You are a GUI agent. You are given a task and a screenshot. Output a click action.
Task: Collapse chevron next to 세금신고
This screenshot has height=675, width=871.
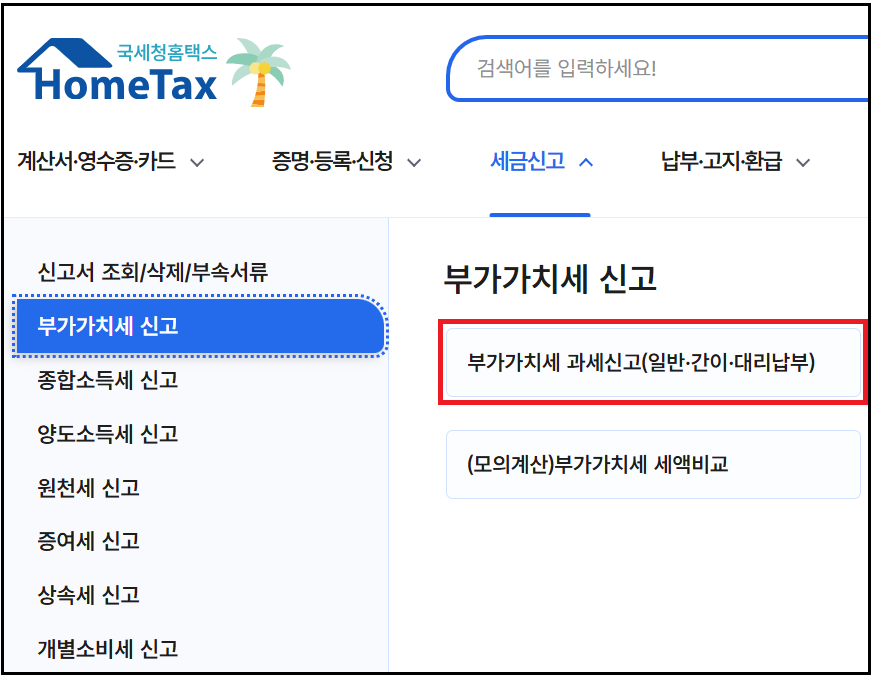586,162
